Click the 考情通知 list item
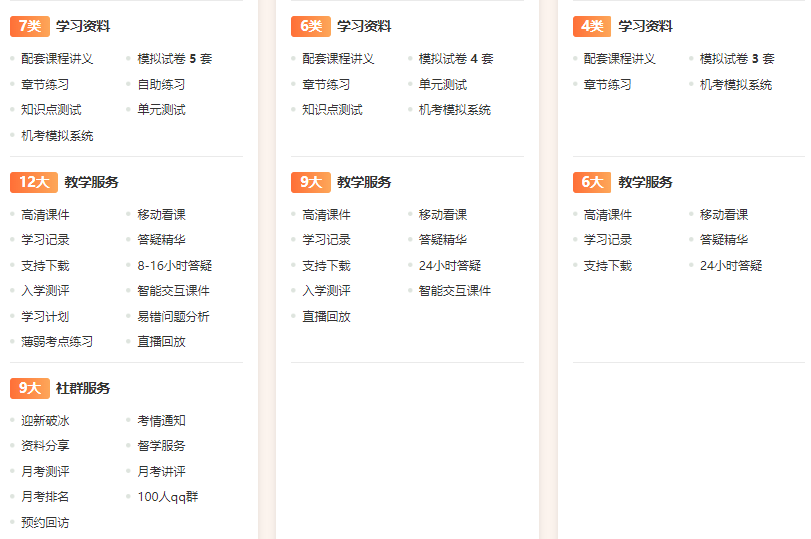Image resolution: width=811 pixels, height=539 pixels. point(161,421)
